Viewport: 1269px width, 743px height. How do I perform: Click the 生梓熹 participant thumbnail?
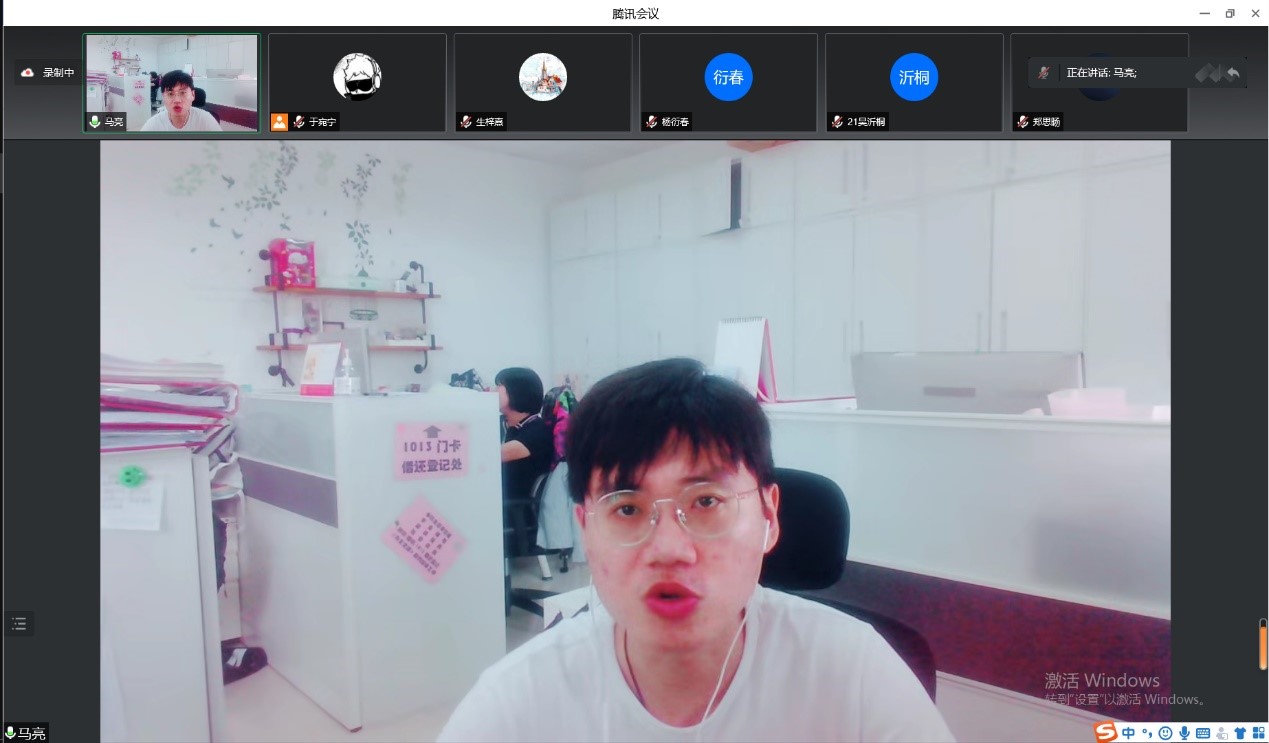(x=542, y=80)
